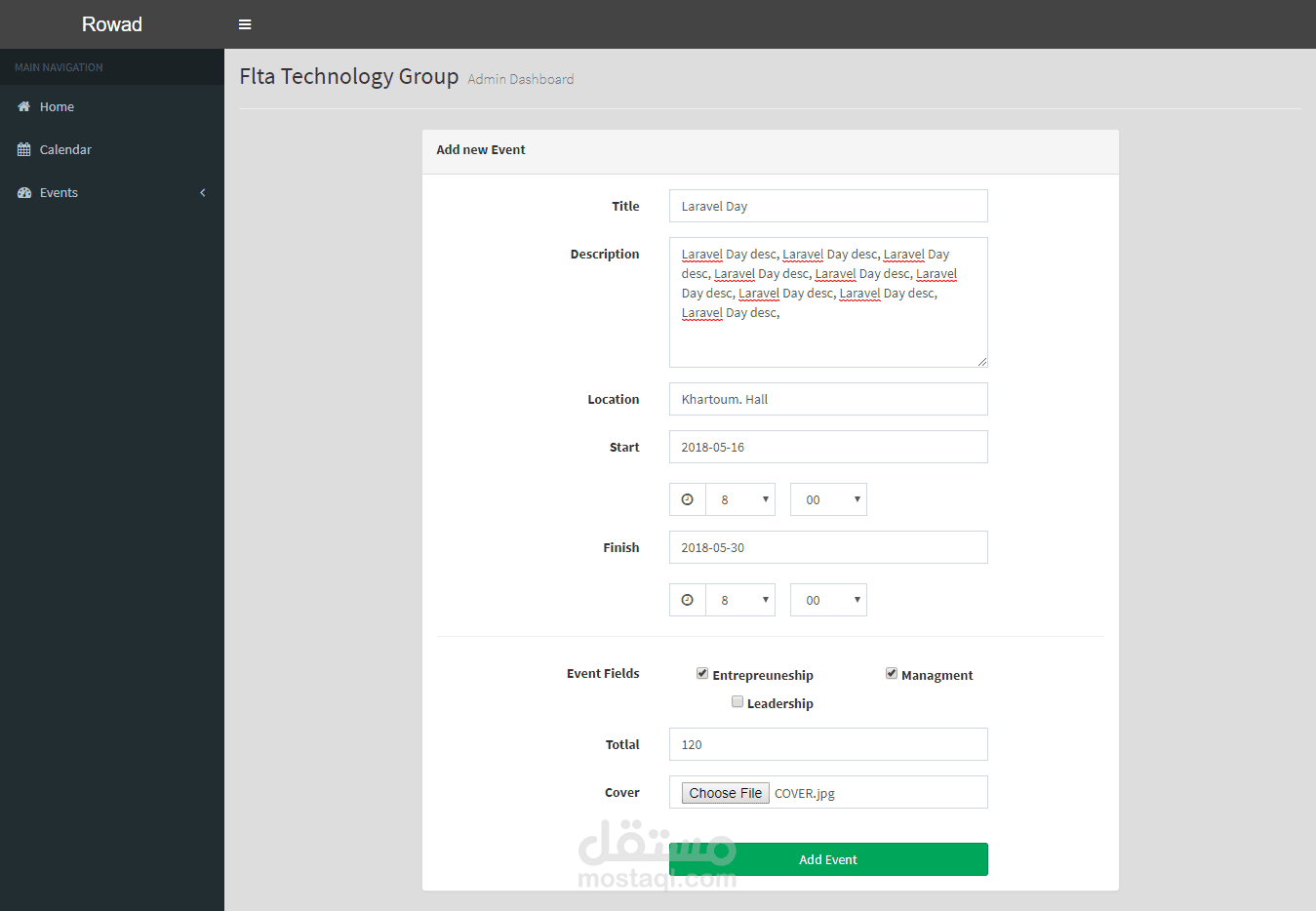Click the Calendar icon in sidebar

(x=23, y=149)
